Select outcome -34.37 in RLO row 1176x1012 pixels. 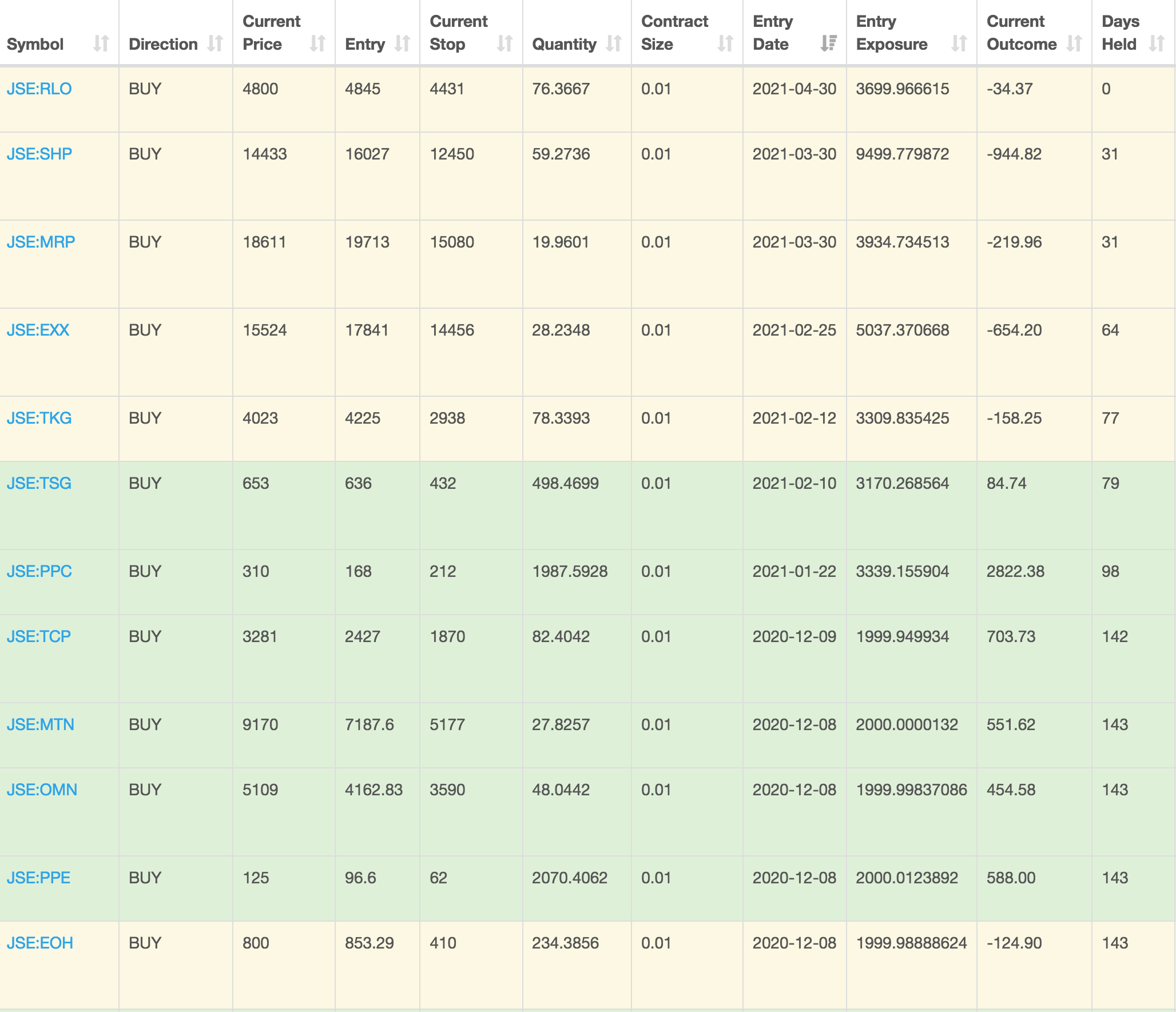1010,89
